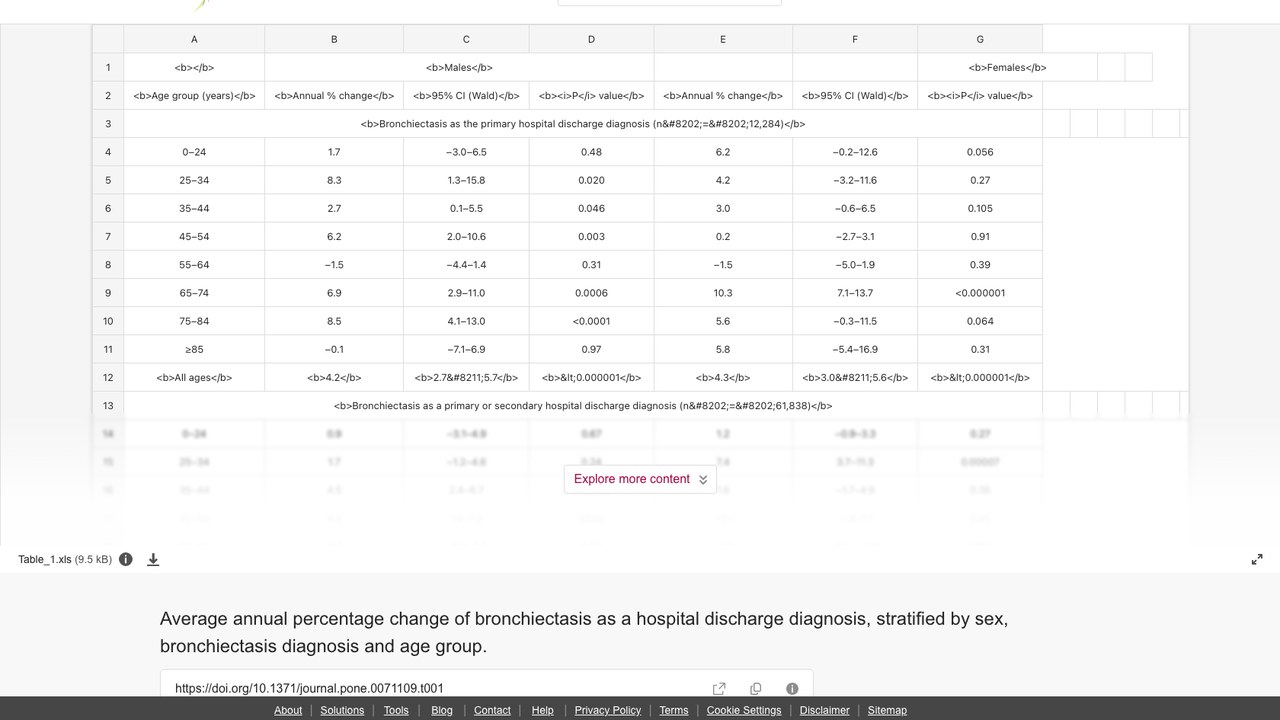Click the '<b>Females</b>' header cell

coord(1007,67)
